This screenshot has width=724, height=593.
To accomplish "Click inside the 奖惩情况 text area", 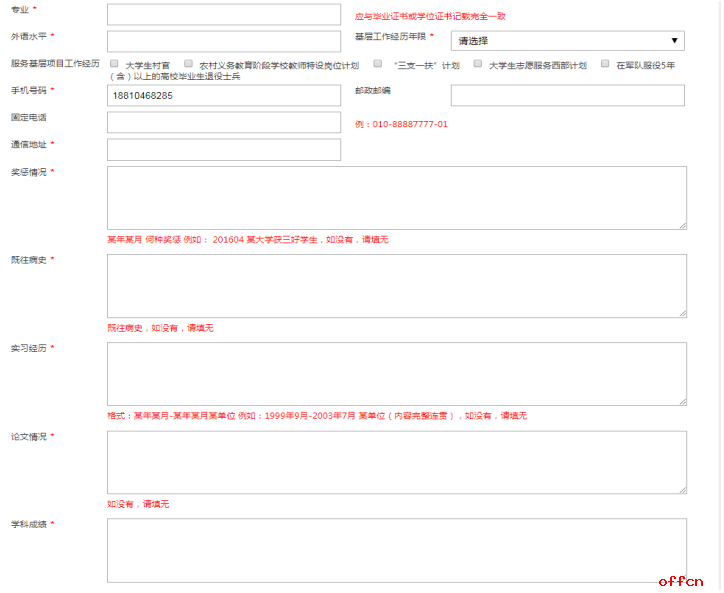I will click(x=396, y=198).
